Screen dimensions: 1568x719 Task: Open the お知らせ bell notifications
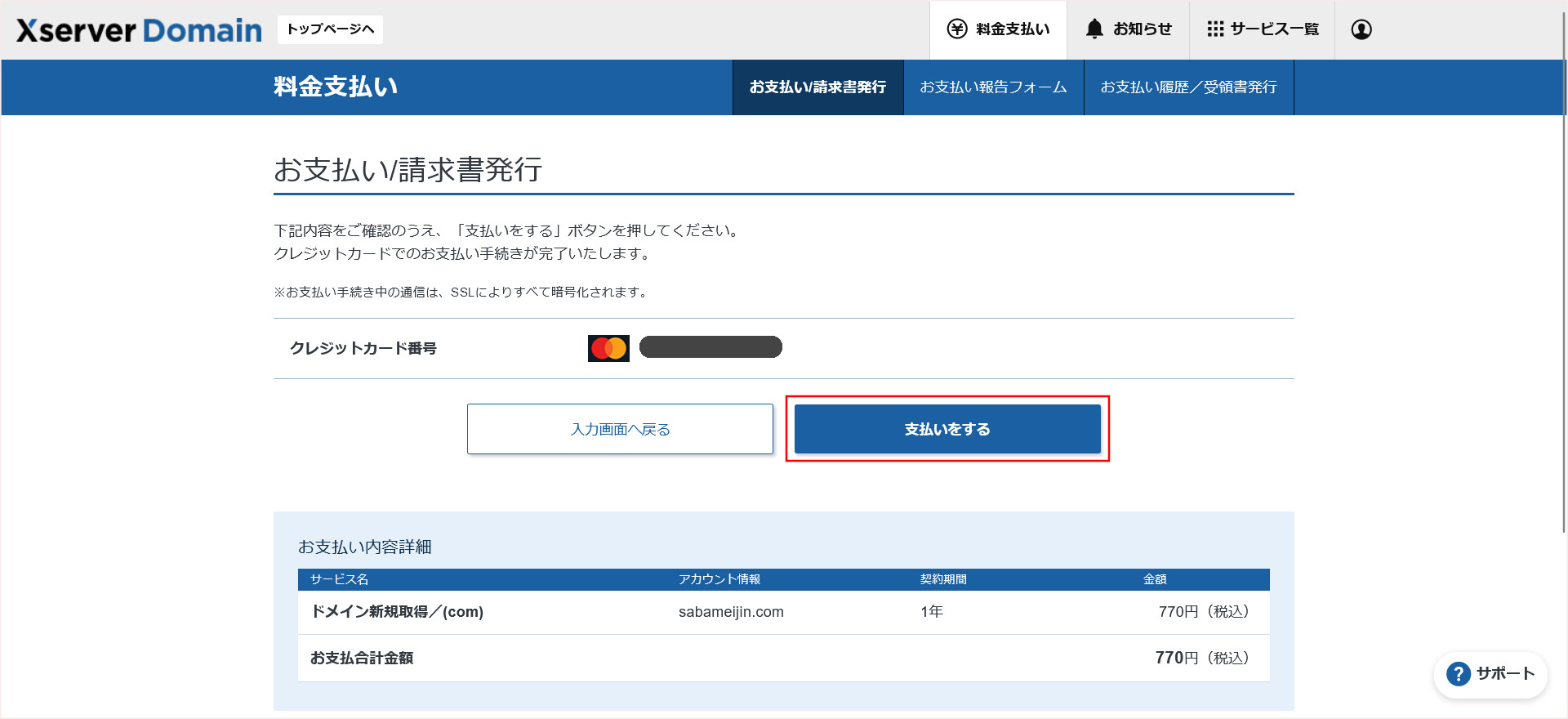click(1128, 29)
